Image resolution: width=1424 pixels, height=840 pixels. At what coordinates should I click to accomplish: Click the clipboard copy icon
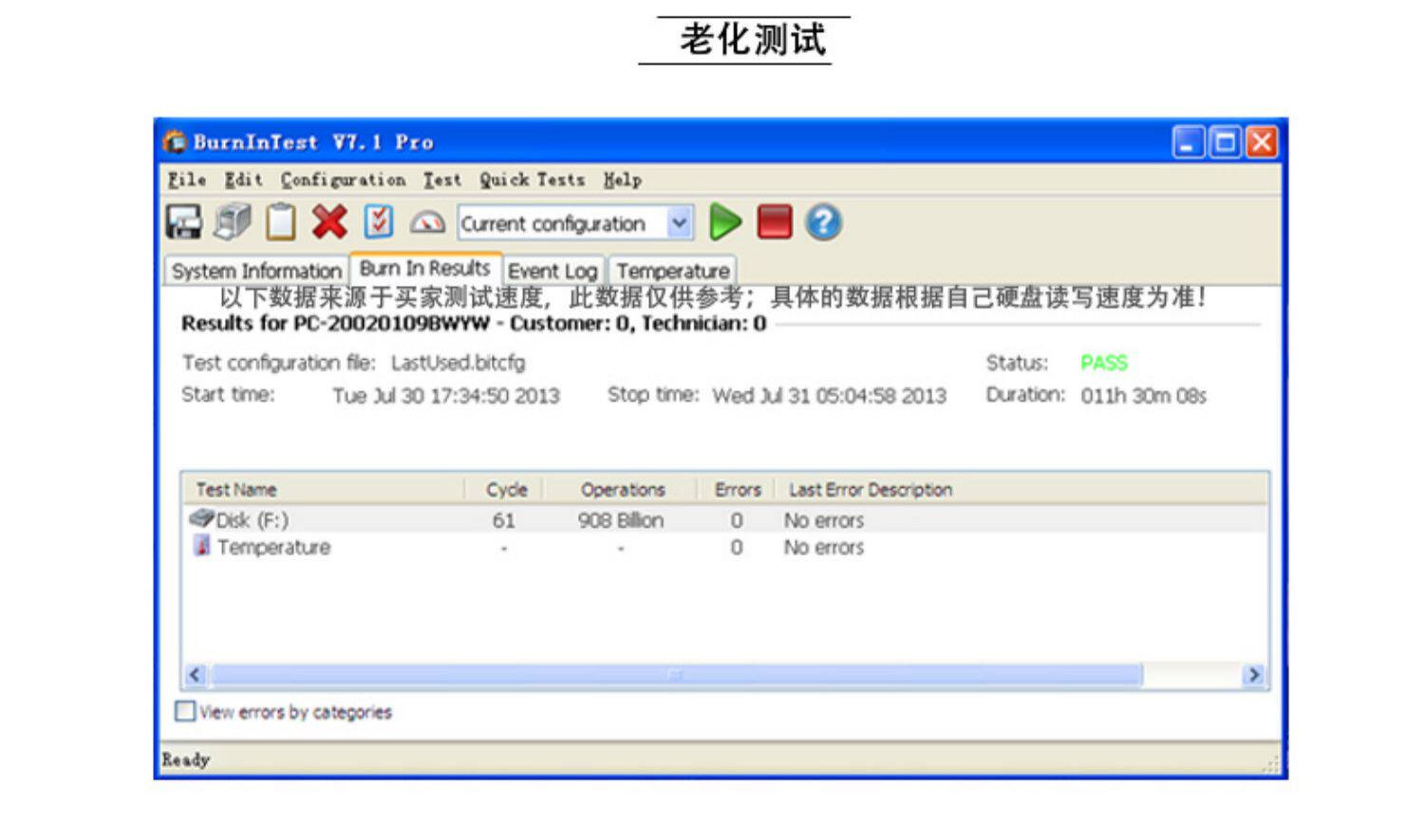(x=280, y=222)
